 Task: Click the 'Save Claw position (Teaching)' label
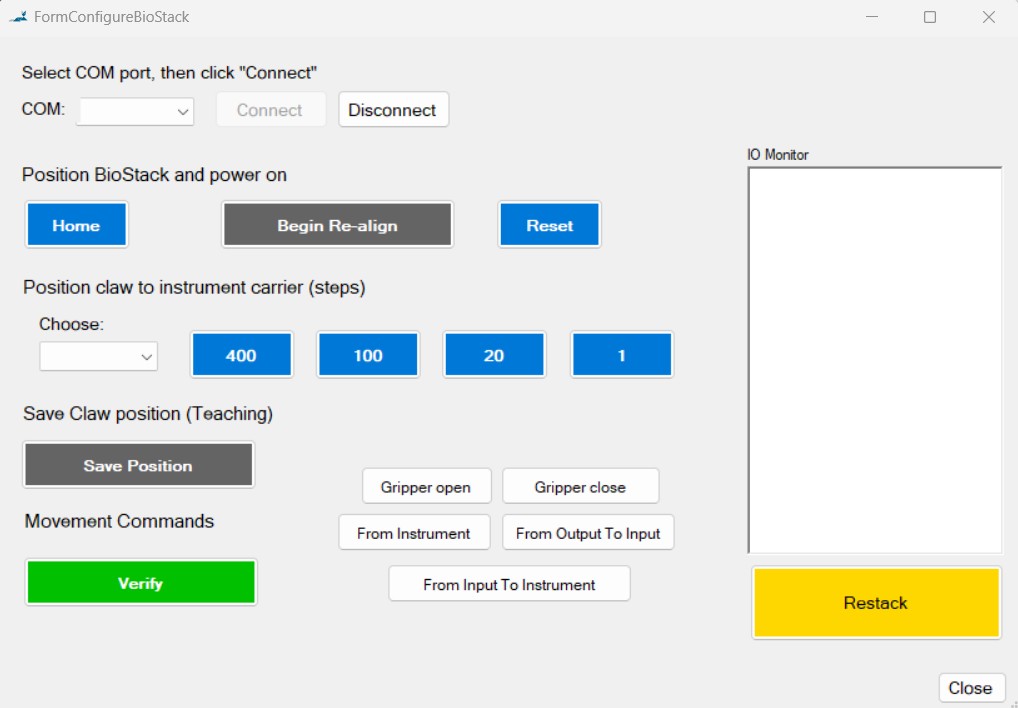(147, 413)
